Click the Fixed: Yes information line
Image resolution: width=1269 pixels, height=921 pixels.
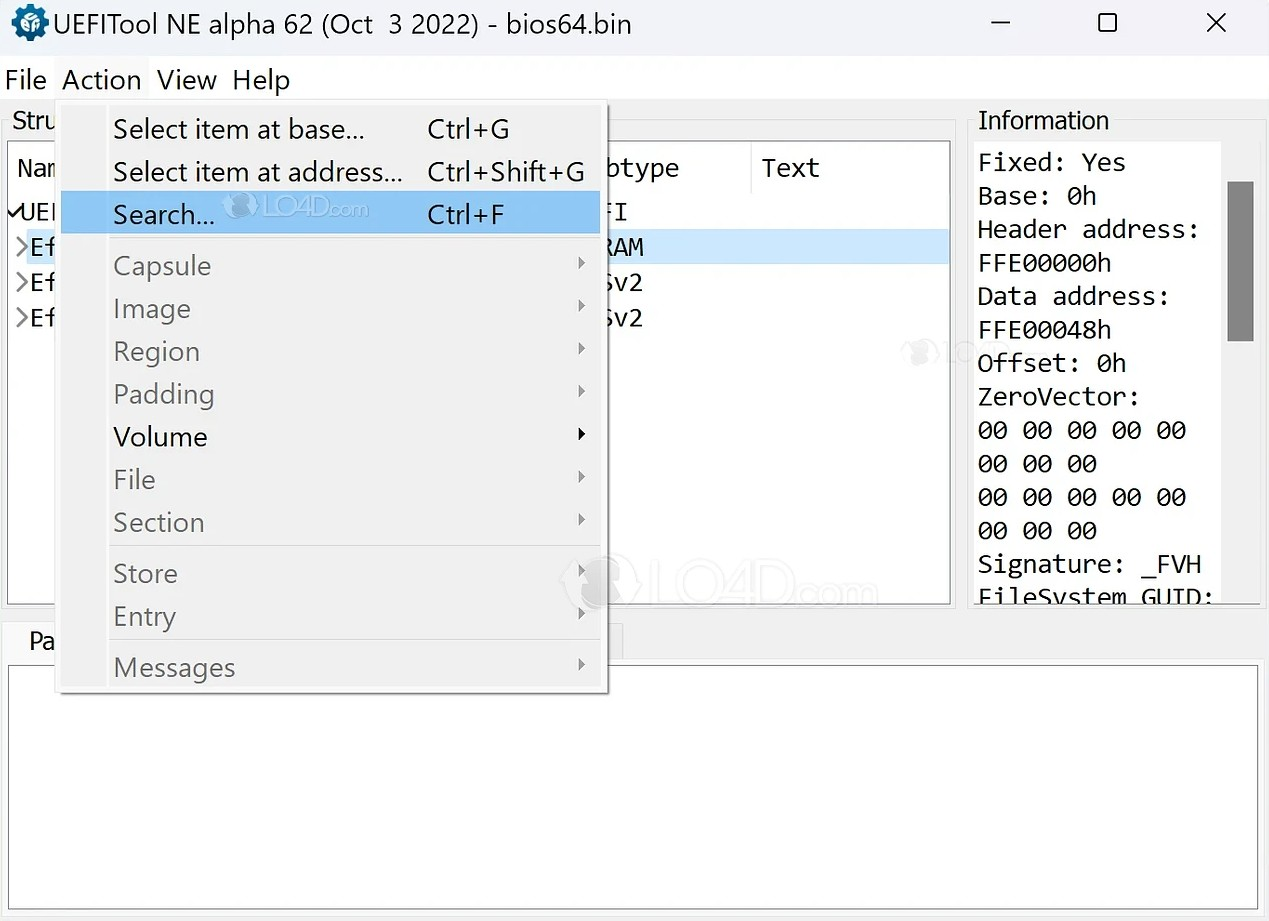tap(1051, 162)
